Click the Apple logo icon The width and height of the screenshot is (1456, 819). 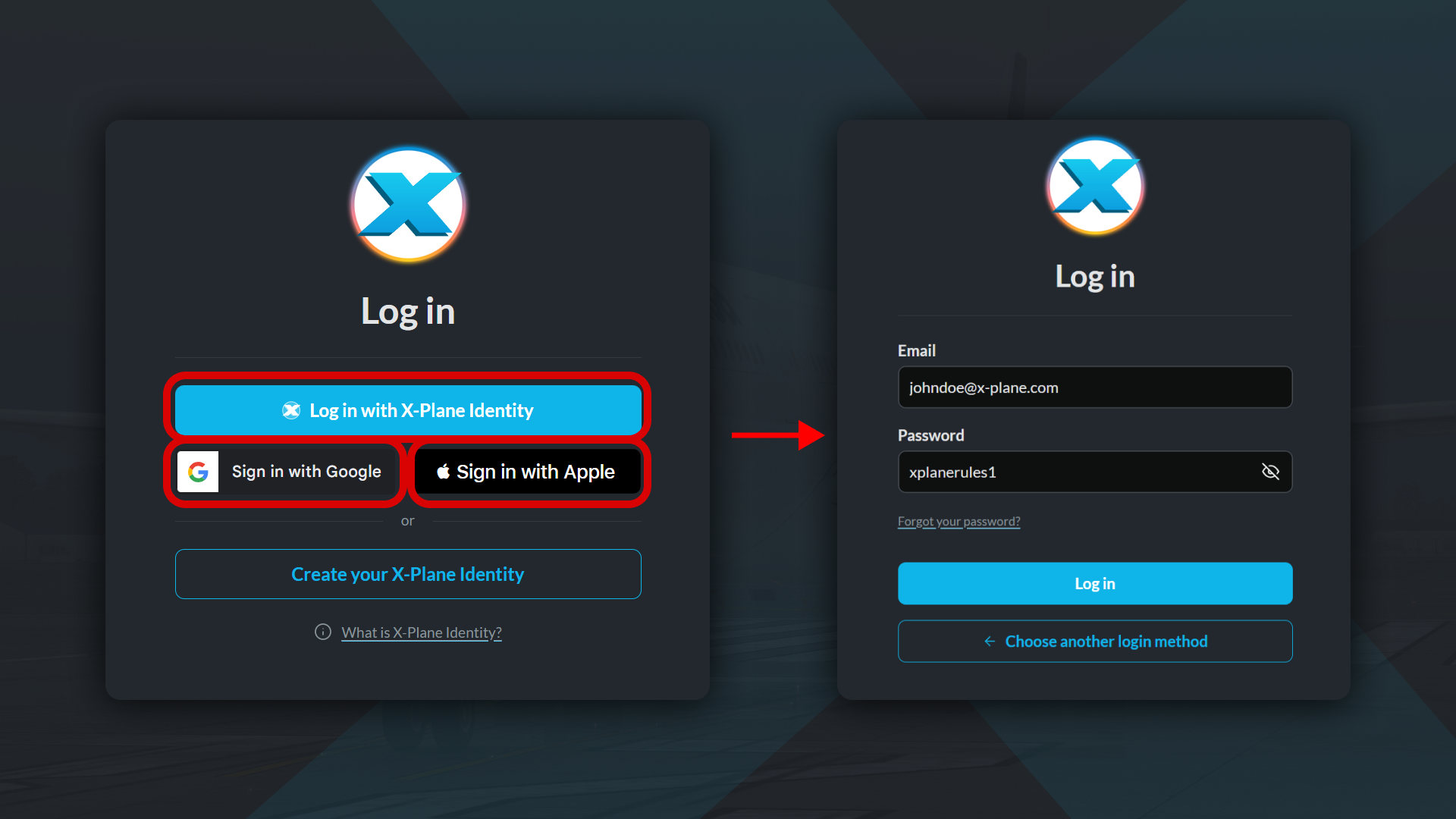click(x=444, y=472)
